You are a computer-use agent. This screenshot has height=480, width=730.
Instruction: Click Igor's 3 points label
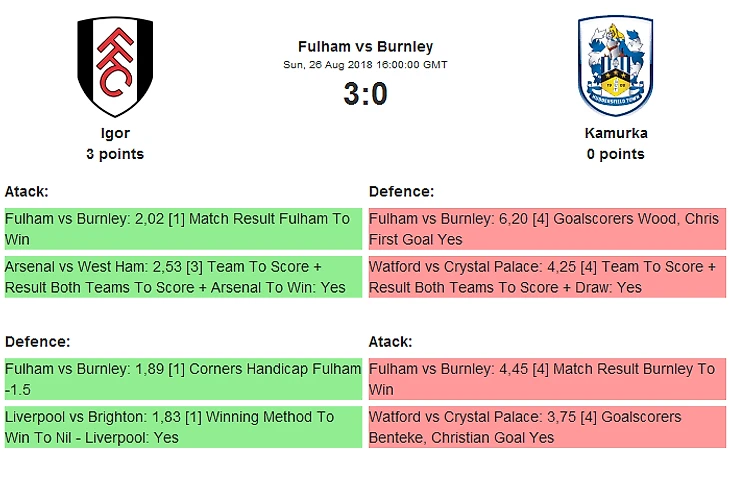(x=115, y=154)
